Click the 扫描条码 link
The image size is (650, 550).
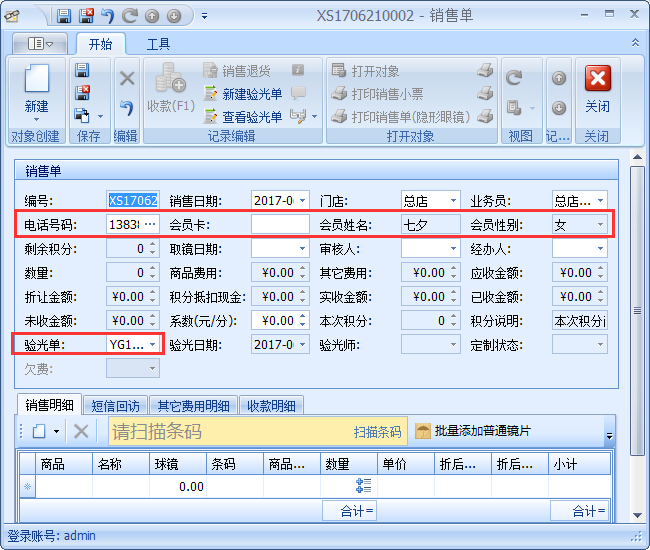pos(377,432)
